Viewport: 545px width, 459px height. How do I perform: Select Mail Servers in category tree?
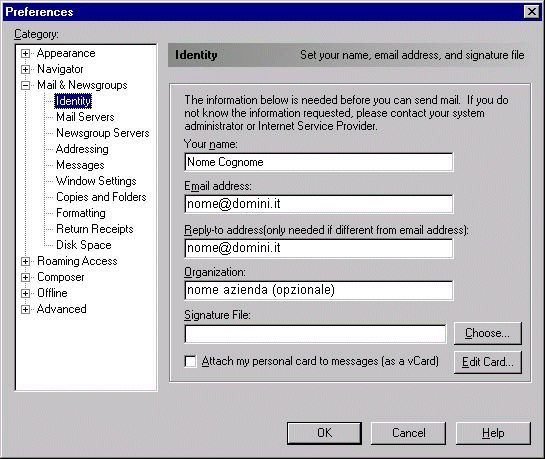[85, 117]
